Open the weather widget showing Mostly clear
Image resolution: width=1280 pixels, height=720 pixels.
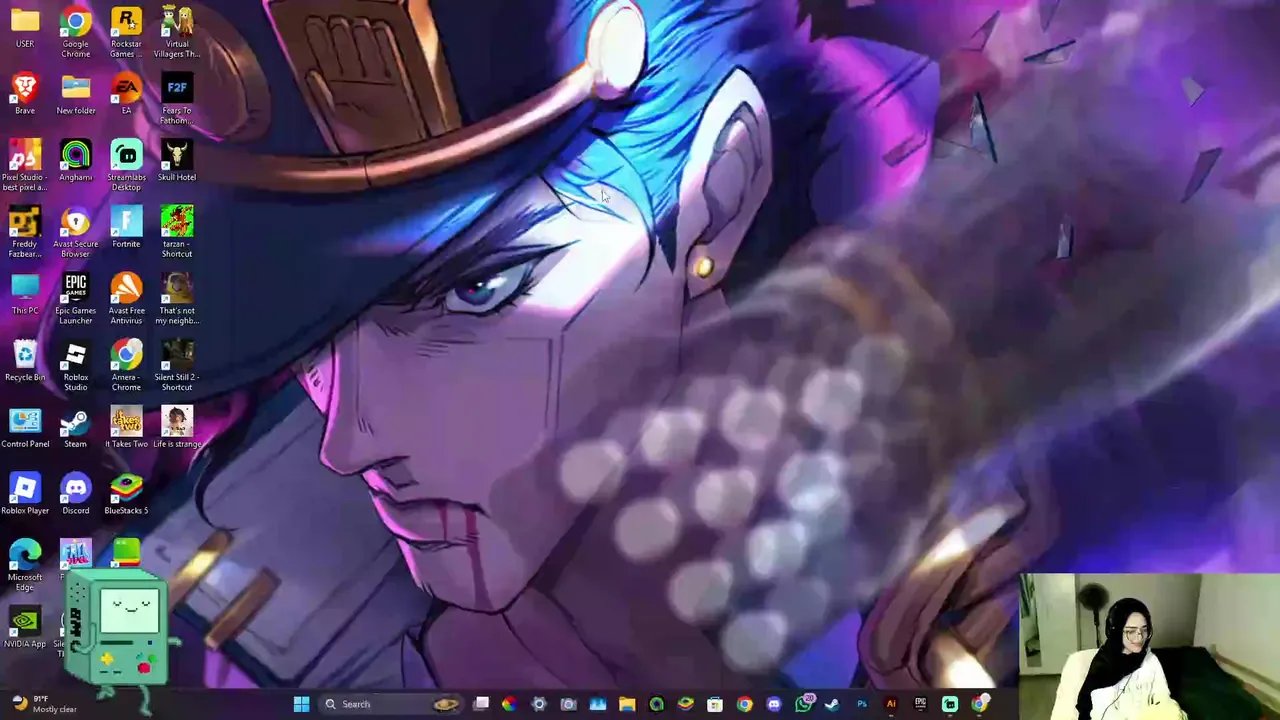pyautogui.click(x=45, y=704)
